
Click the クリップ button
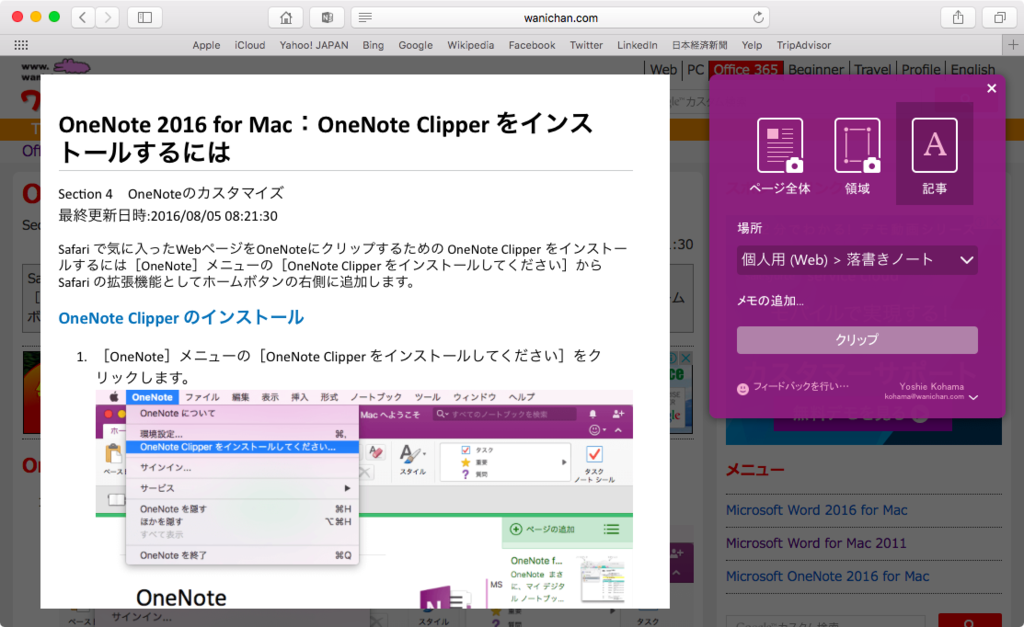click(x=857, y=340)
